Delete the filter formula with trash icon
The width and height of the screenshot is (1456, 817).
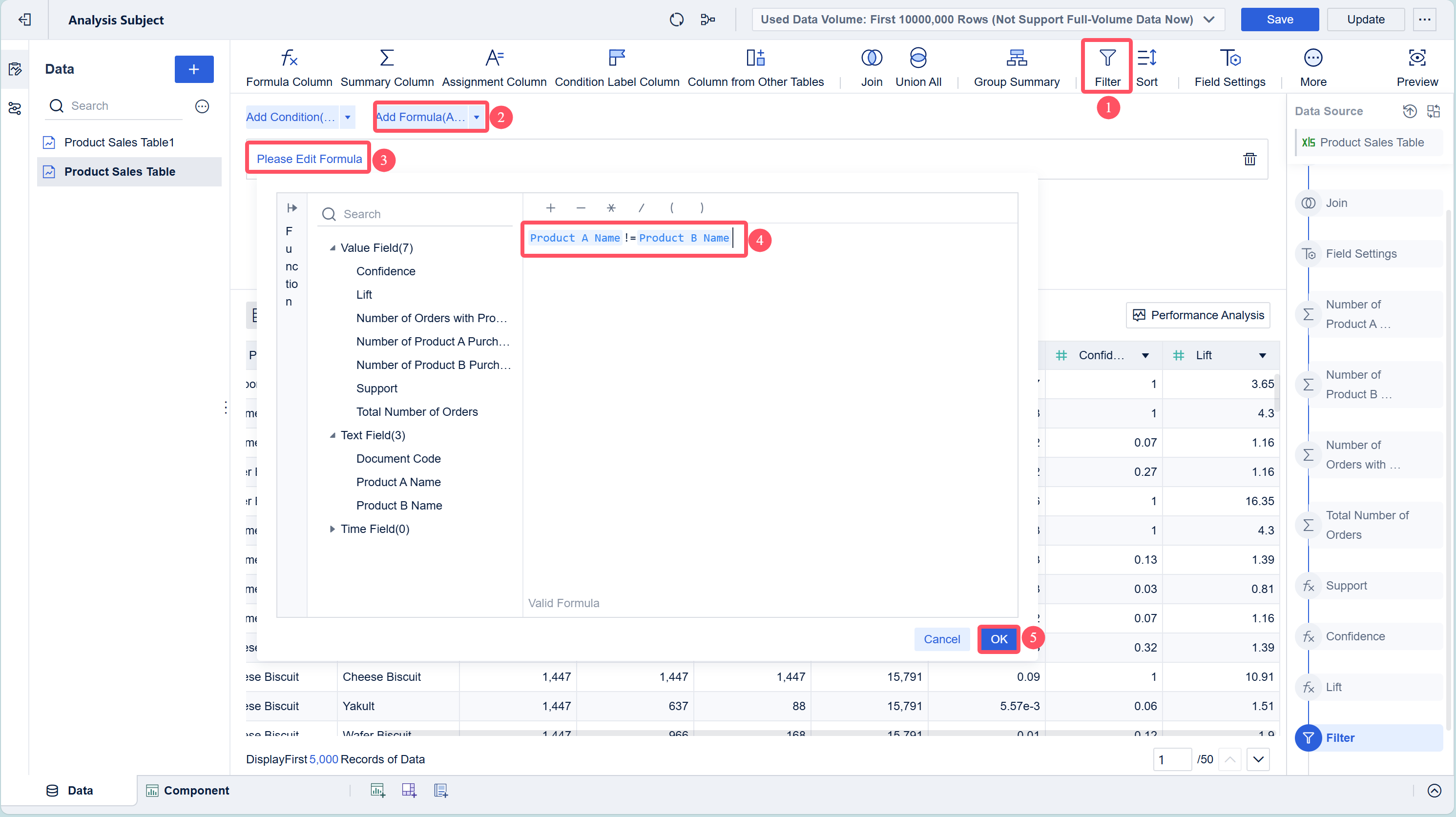pyautogui.click(x=1249, y=159)
